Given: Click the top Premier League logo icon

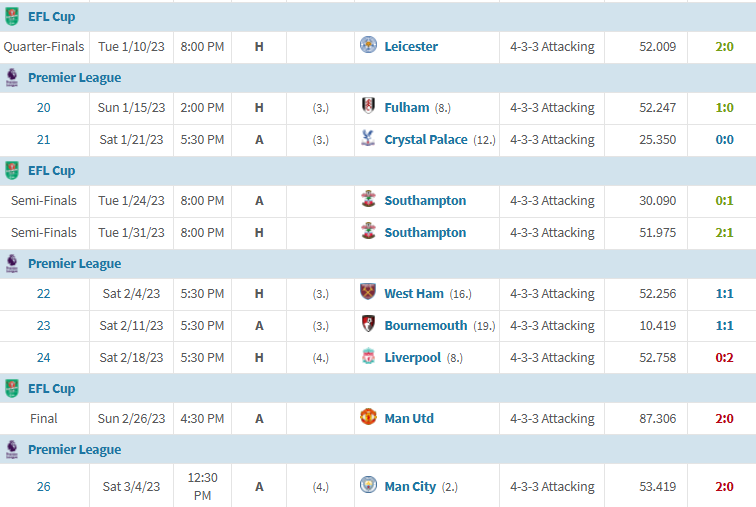Looking at the screenshot, I should (12, 77).
